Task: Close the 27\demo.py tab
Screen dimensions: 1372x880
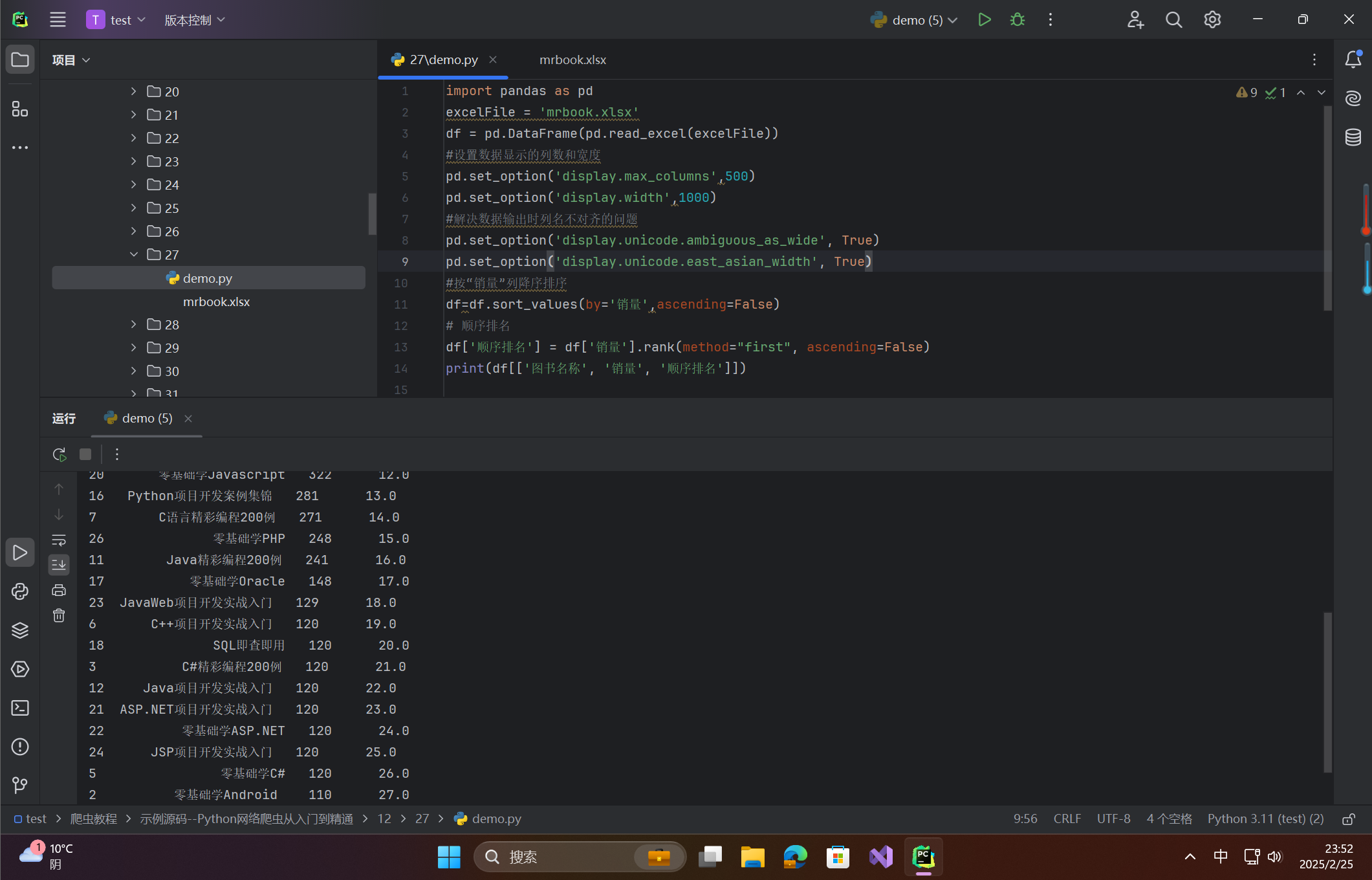Action: tap(493, 60)
